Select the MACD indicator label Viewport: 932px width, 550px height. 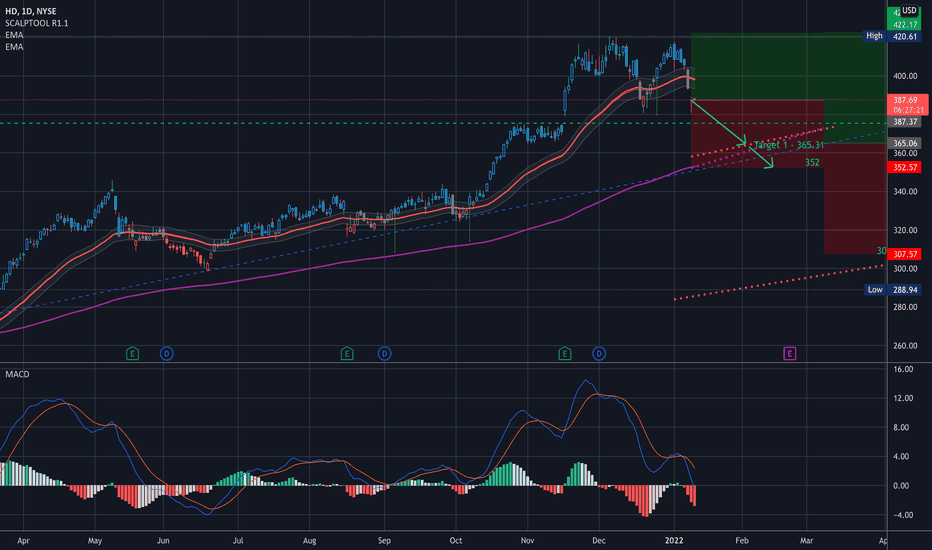click(x=17, y=374)
